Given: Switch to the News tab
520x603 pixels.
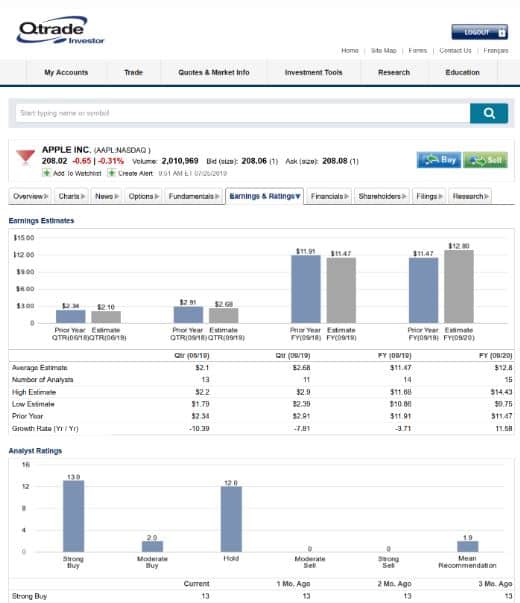Looking at the screenshot, I should coord(107,196).
